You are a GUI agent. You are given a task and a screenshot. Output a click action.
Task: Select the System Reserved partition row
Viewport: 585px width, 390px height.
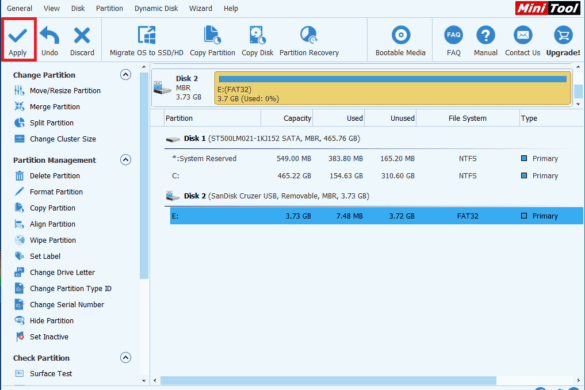point(376,159)
